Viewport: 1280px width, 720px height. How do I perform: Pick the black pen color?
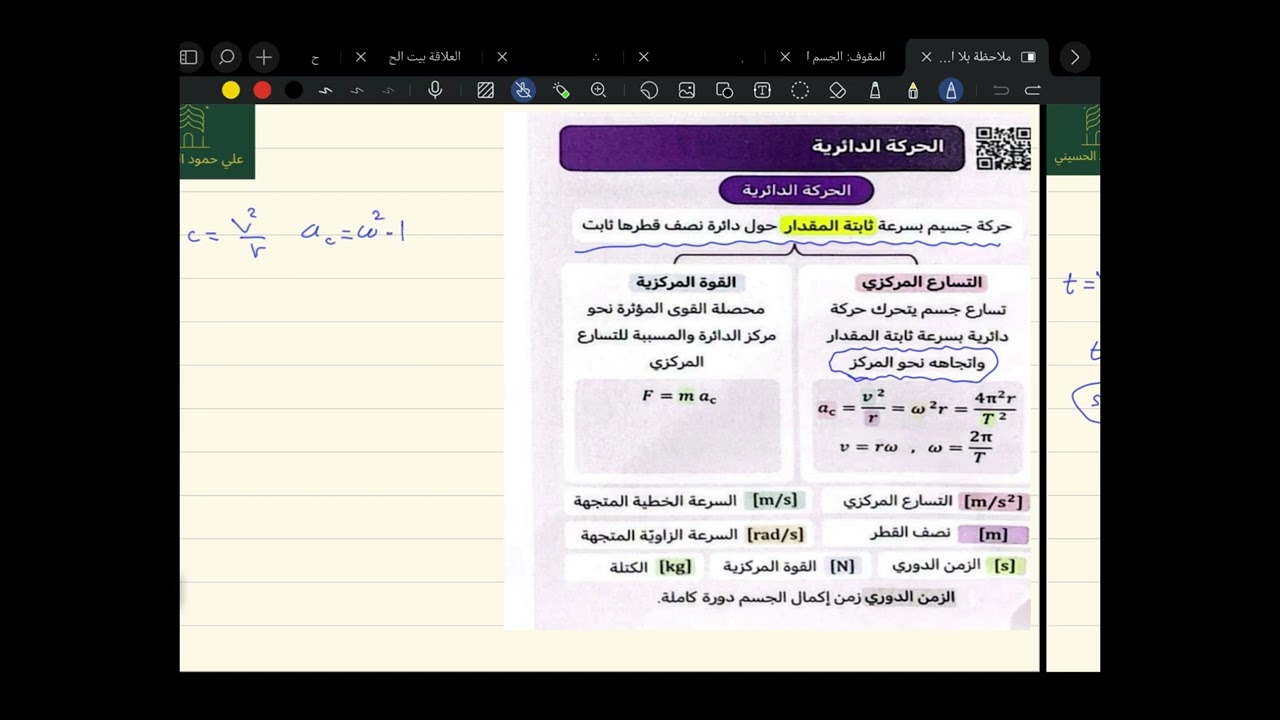pos(293,90)
